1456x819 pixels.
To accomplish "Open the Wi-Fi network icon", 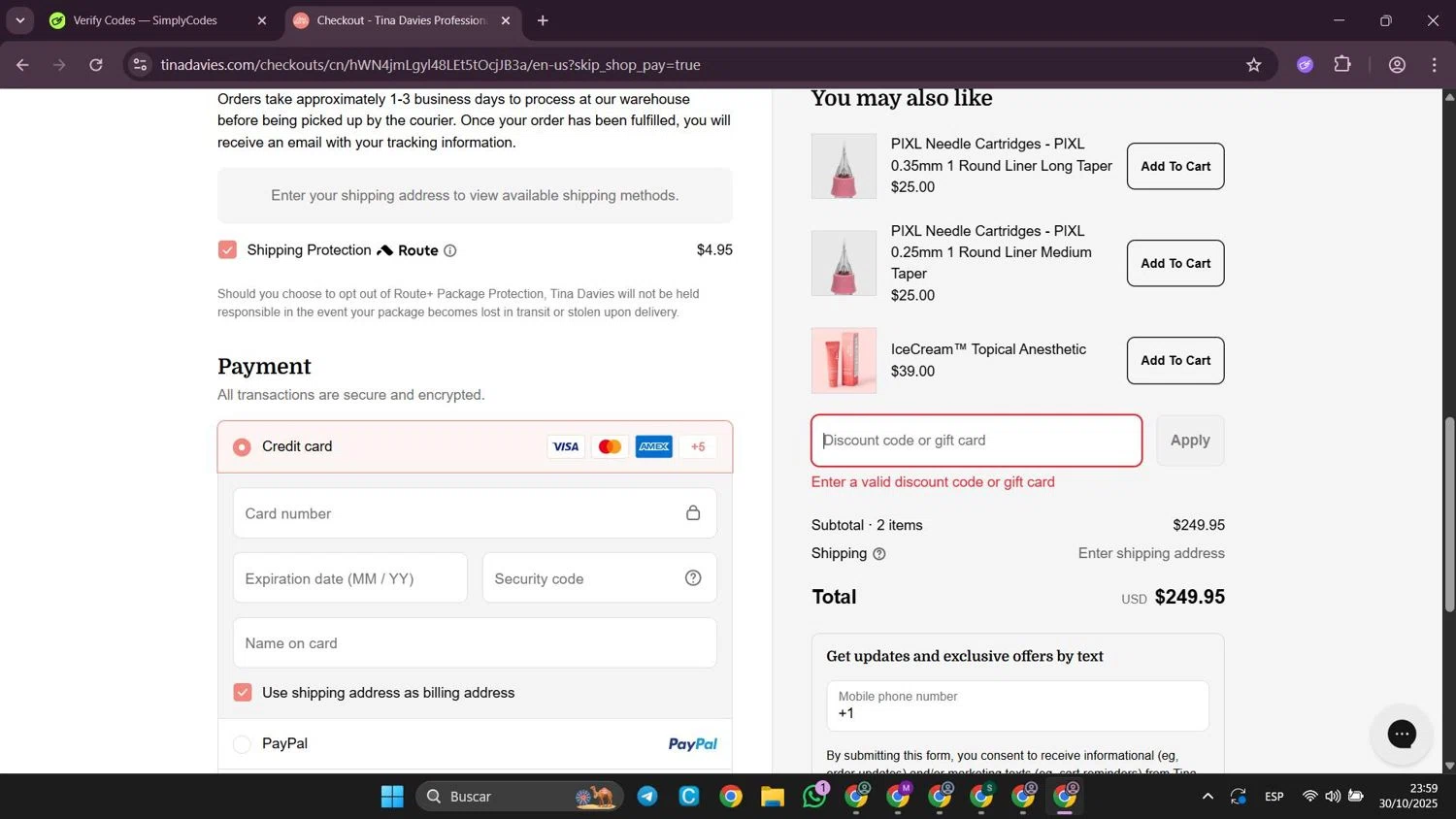I will (x=1309, y=797).
